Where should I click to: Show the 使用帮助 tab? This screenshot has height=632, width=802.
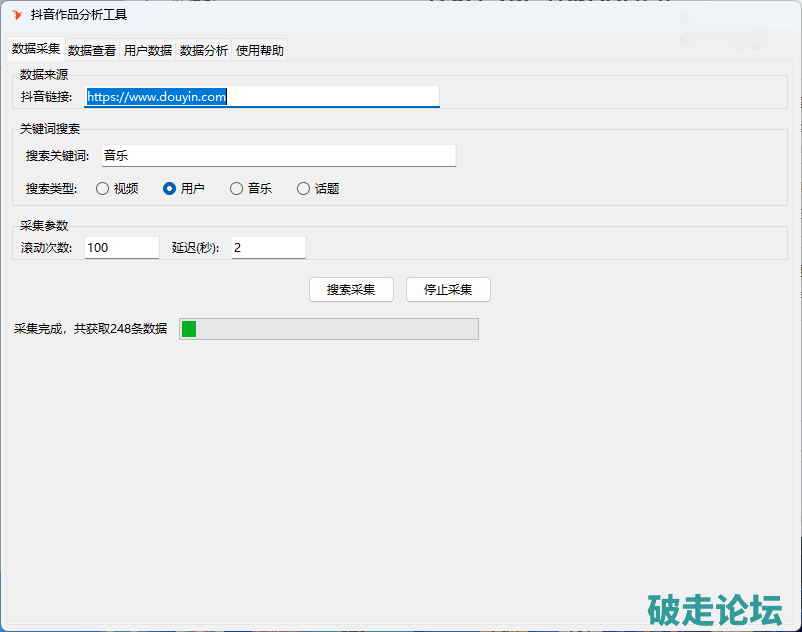260,50
